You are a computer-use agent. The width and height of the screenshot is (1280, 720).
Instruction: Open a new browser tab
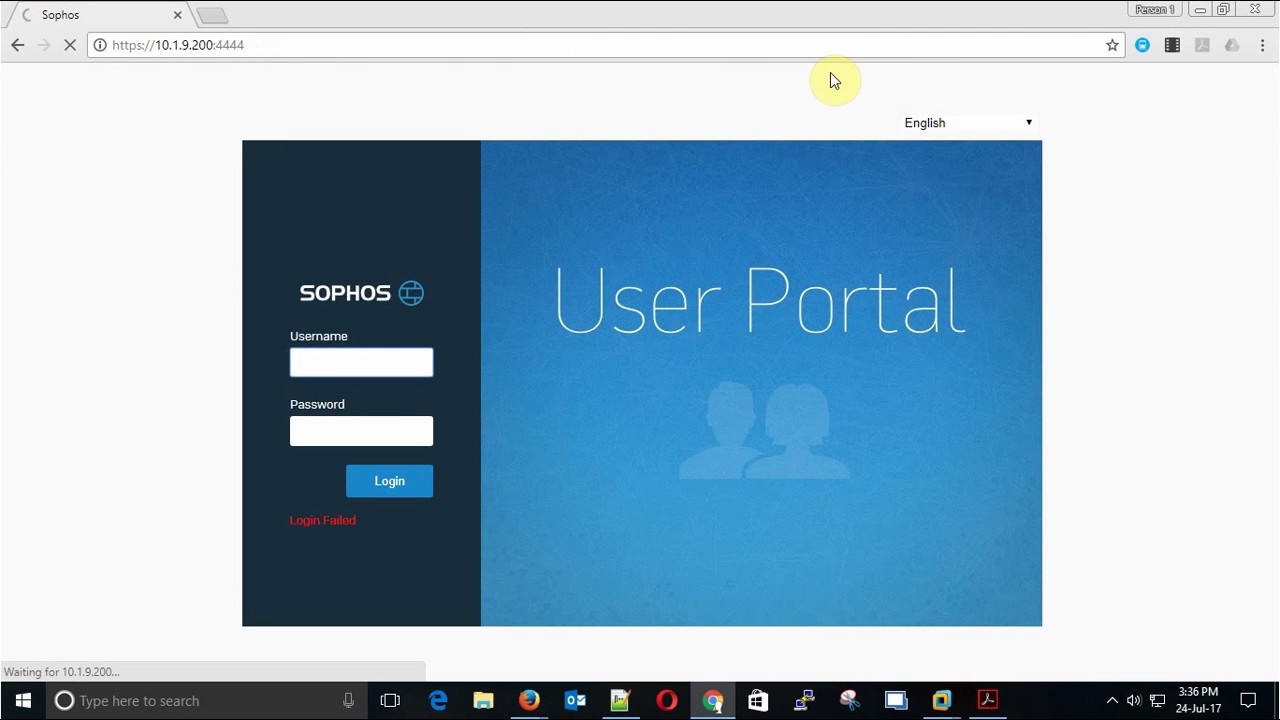click(213, 15)
